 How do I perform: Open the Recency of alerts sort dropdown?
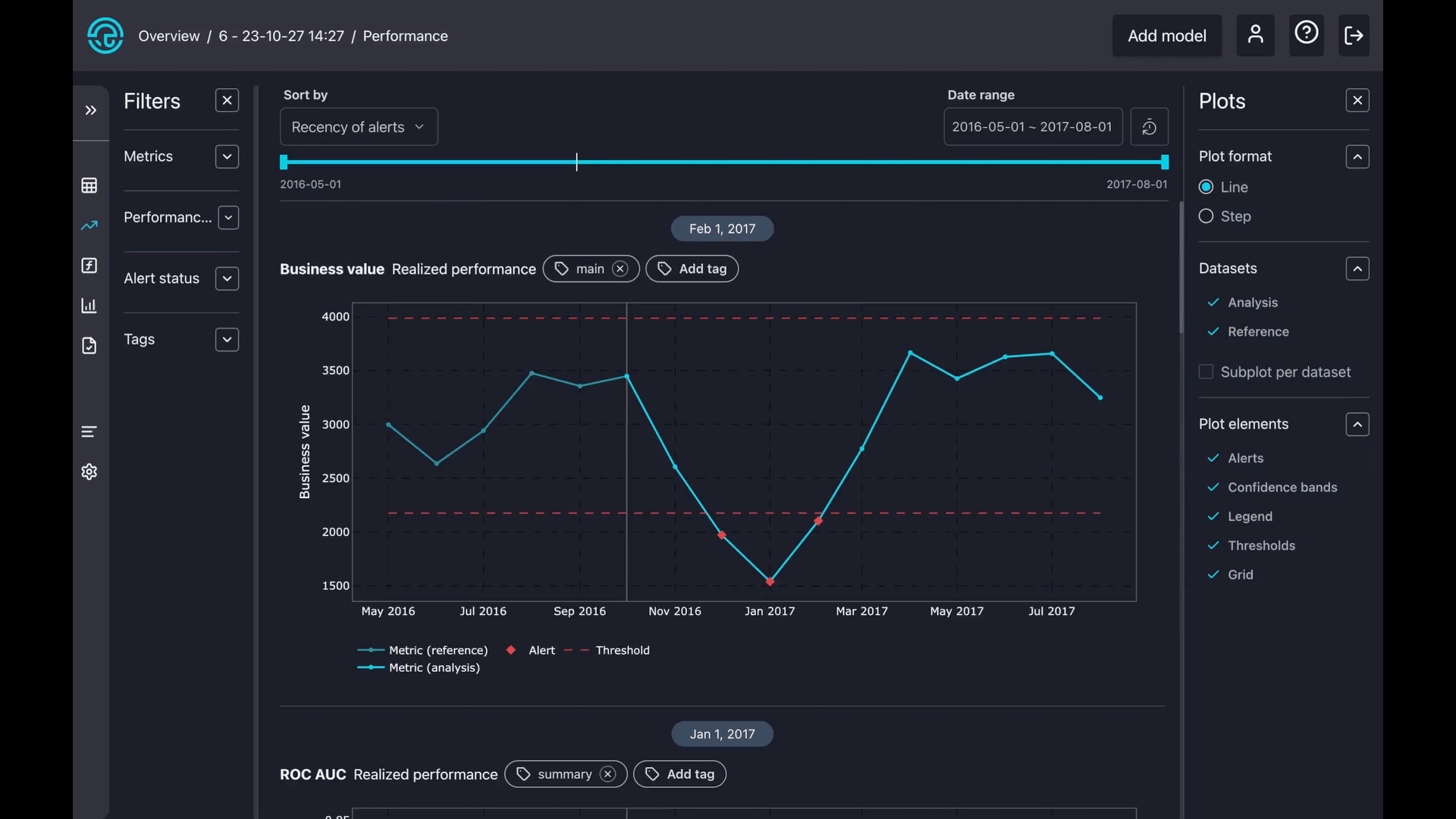[x=359, y=127]
